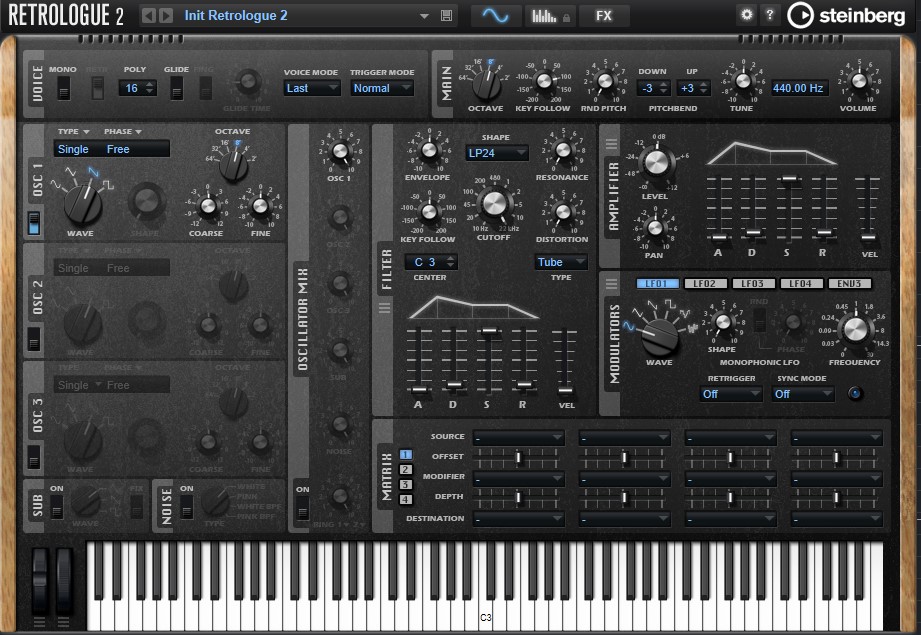This screenshot has height=635, width=921.
Task: Switch to the LFO3 tab
Action: coord(753,284)
